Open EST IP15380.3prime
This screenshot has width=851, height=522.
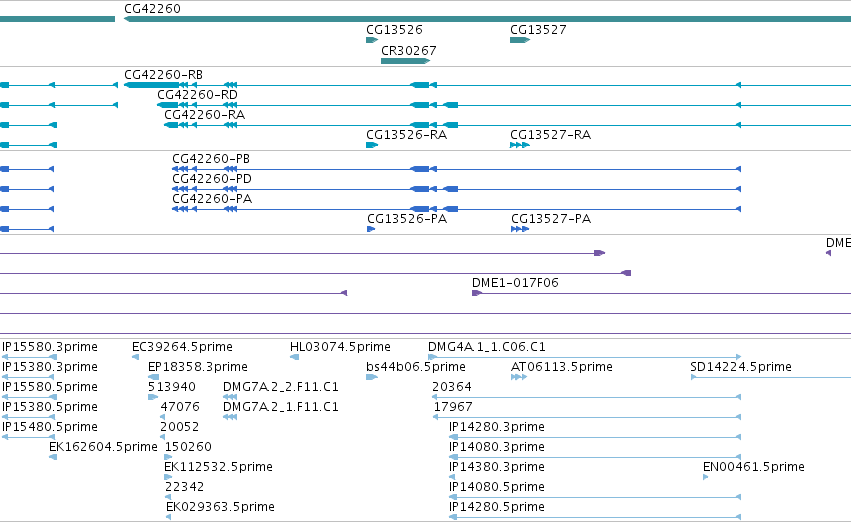50,367
